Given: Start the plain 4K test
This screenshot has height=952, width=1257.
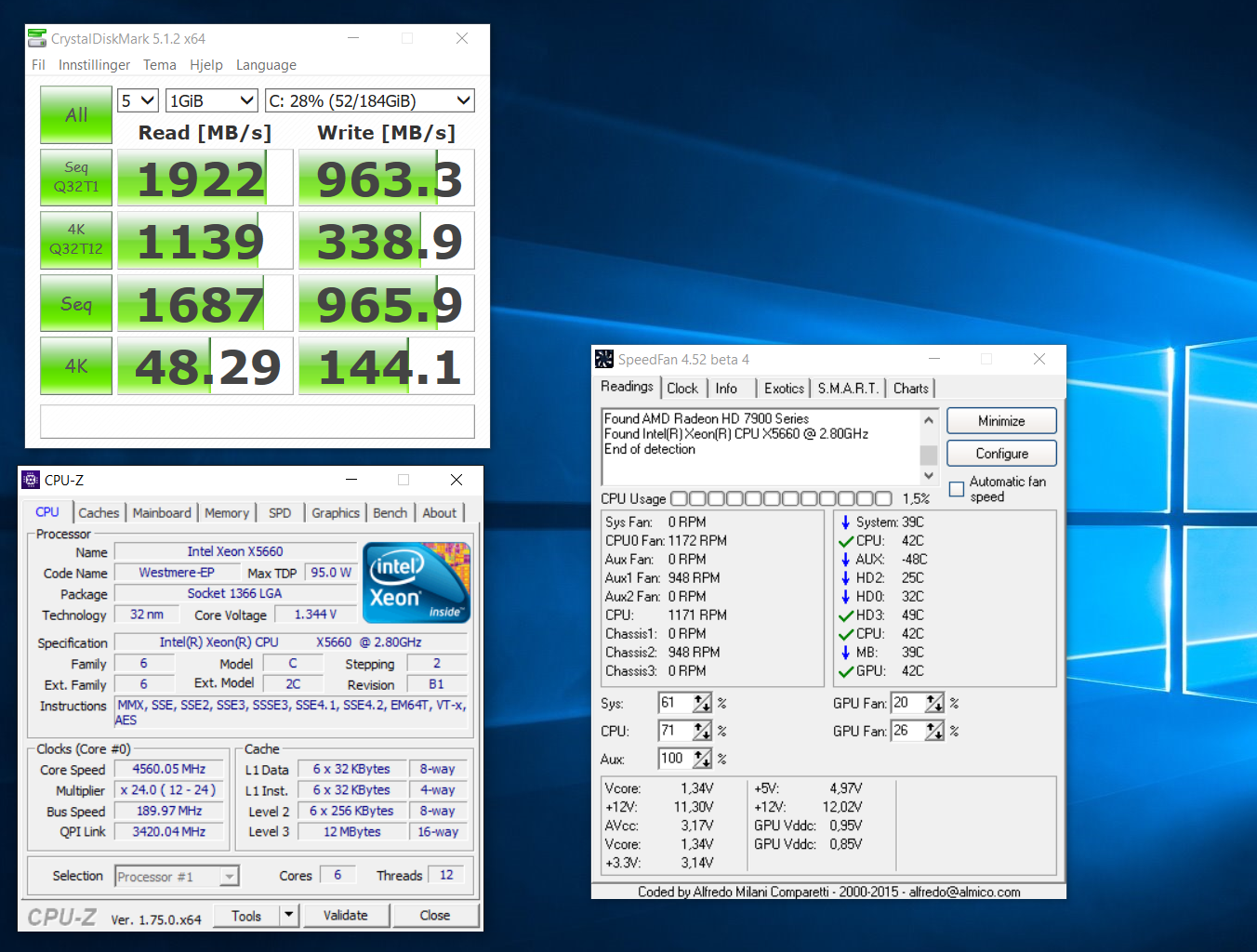Looking at the screenshot, I should click(76, 365).
